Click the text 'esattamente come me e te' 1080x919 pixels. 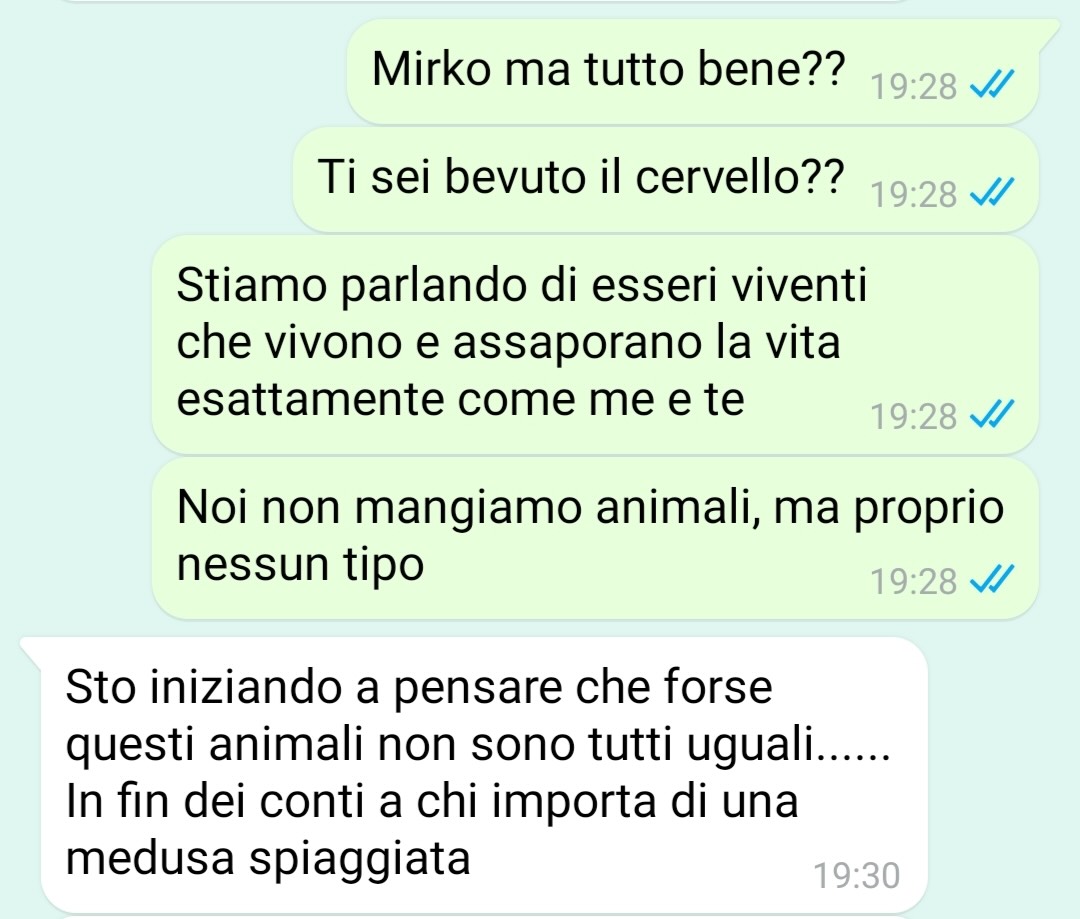460,400
